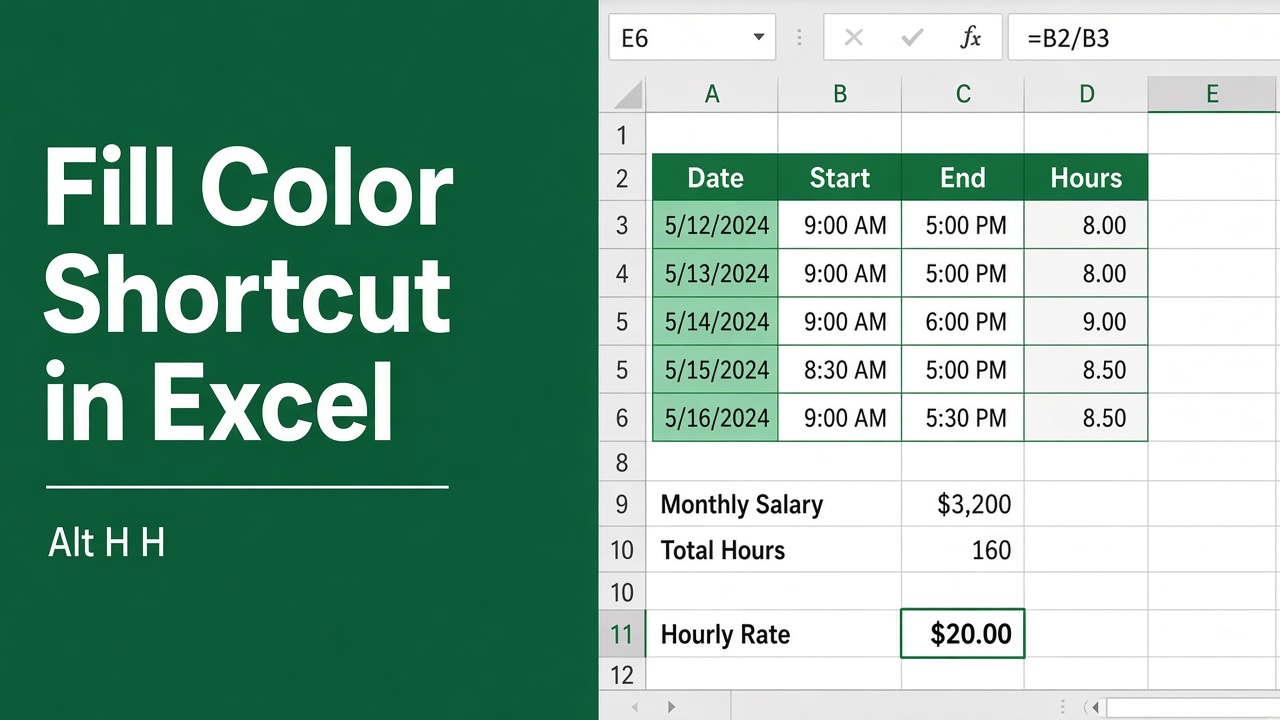Image resolution: width=1280 pixels, height=720 pixels.
Task: Select row header beside Total Hours
Action: click(622, 550)
